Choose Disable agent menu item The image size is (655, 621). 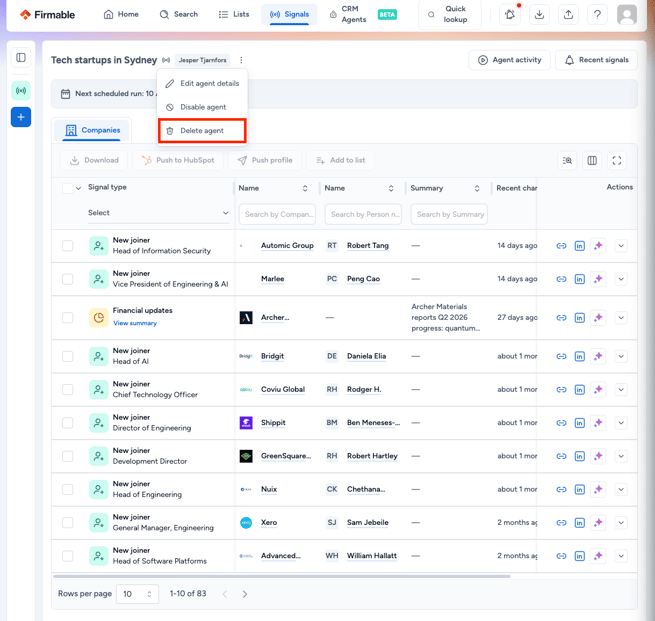[x=202, y=107]
